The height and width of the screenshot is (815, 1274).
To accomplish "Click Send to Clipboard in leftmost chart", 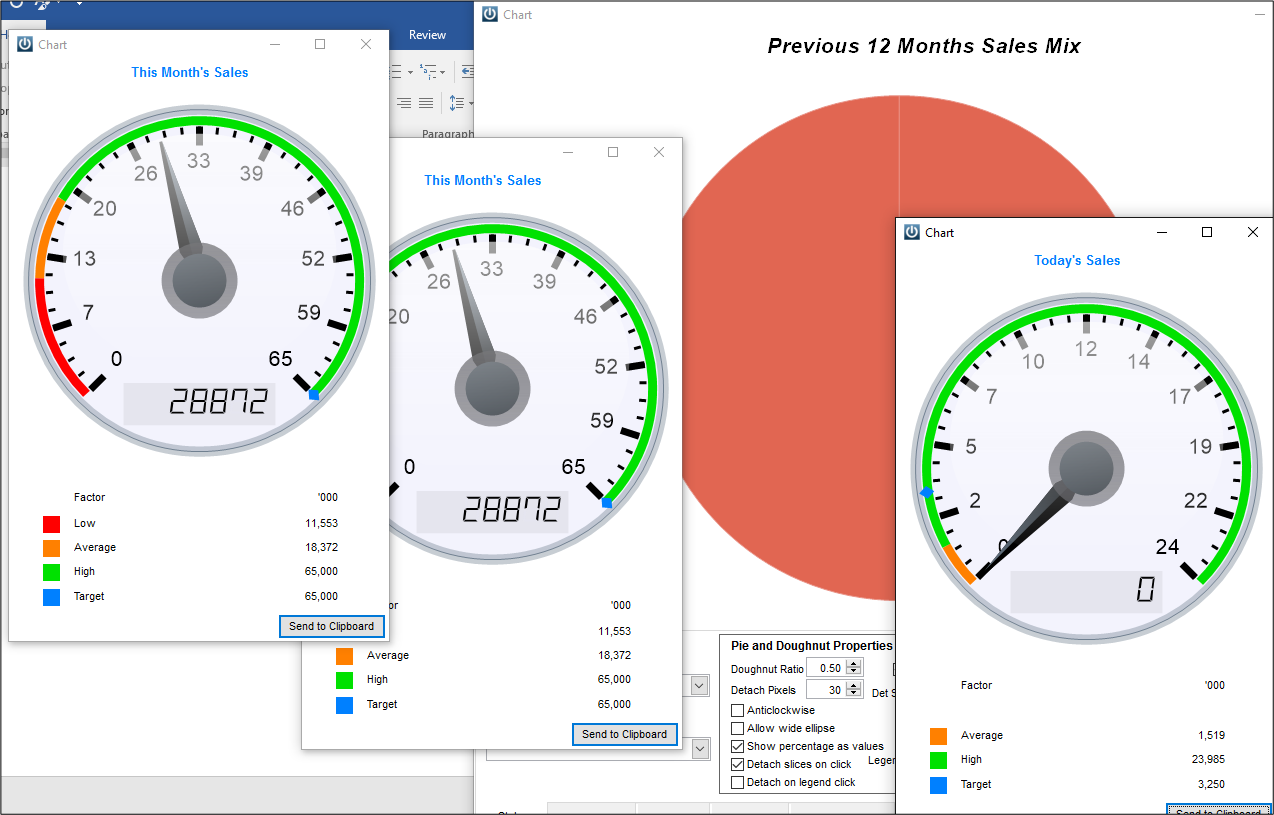I will (332, 626).
